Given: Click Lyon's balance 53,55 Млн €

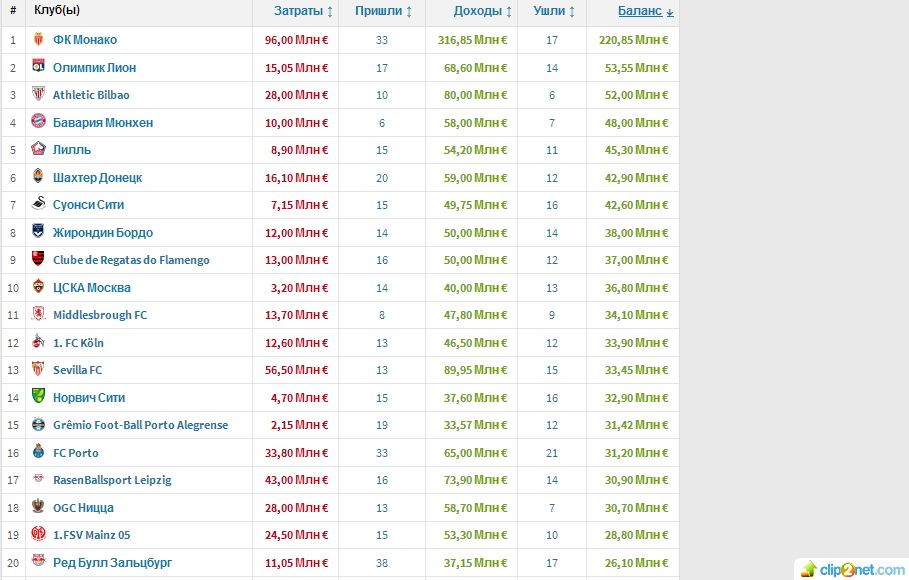Looking at the screenshot, I should coord(637,68).
